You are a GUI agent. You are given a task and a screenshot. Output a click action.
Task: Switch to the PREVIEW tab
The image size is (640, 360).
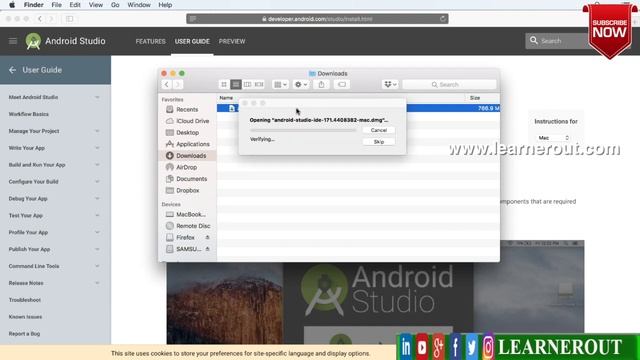point(232,41)
